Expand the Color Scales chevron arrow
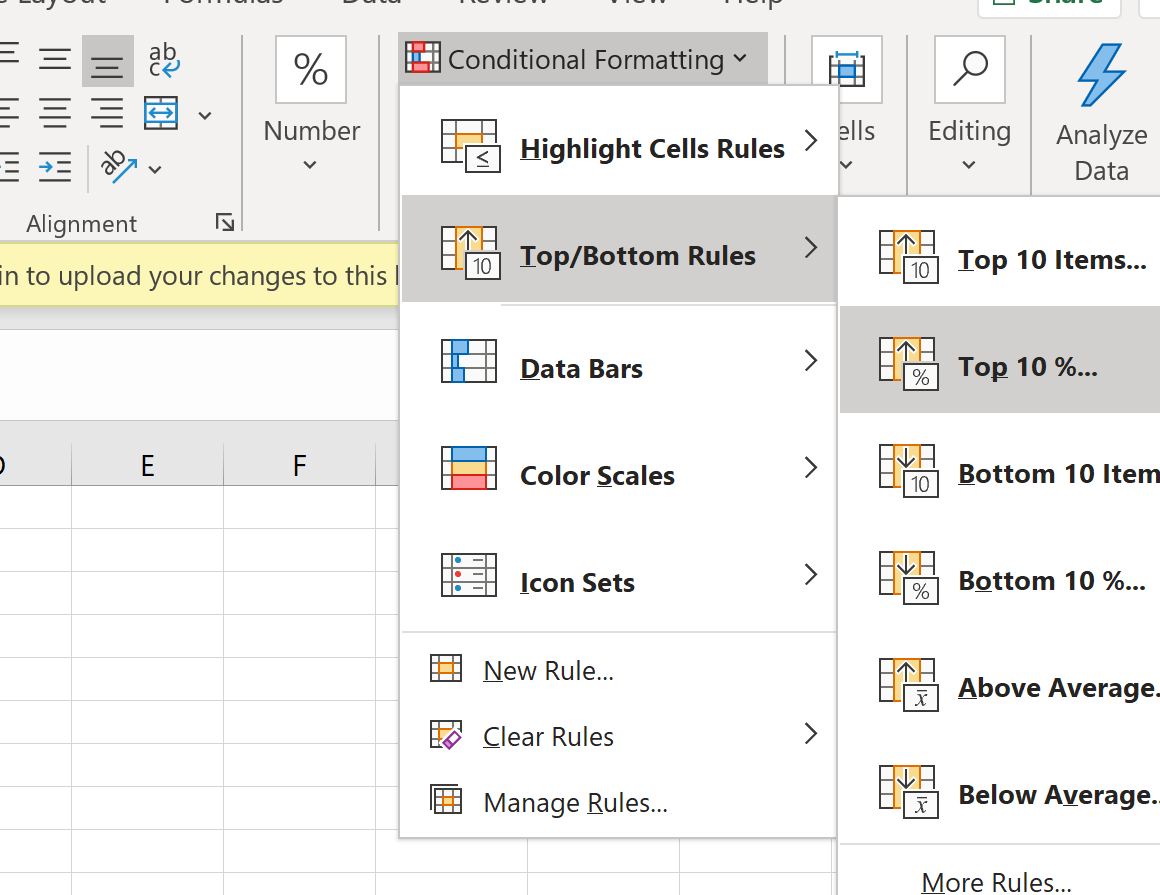This screenshot has height=895, width=1160. tap(811, 467)
